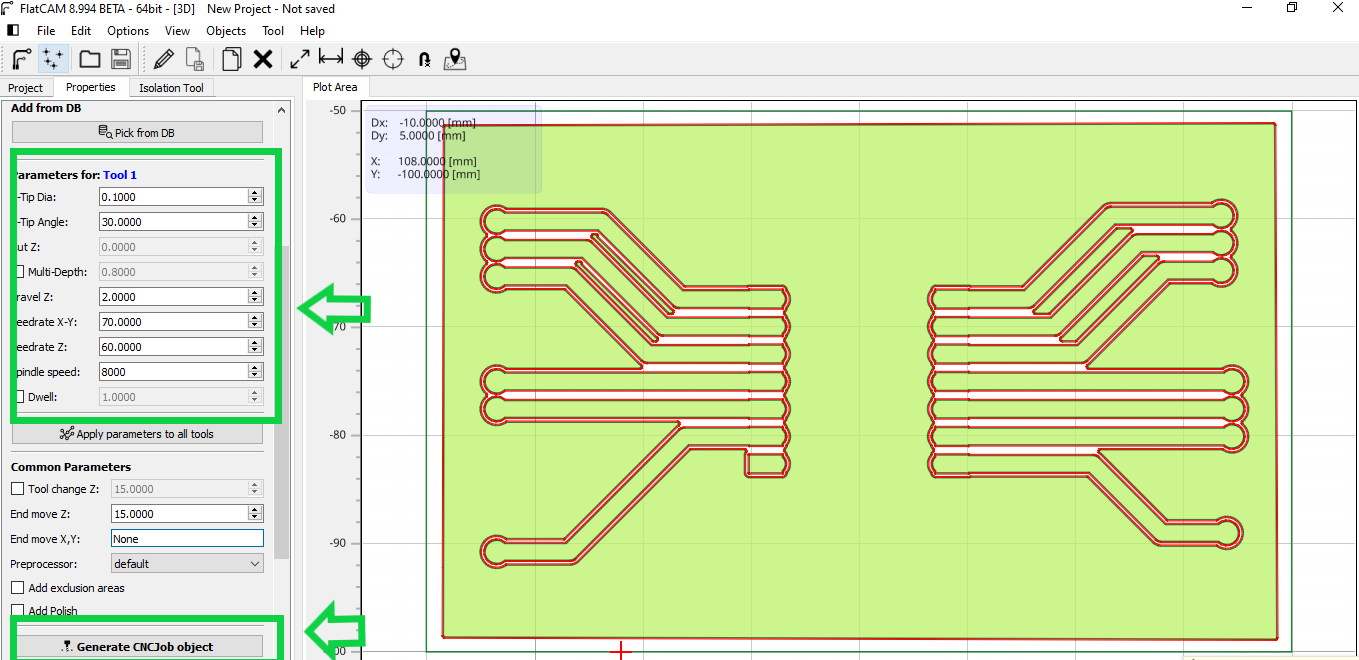
Task: Copy object using the pages icon
Action: click(x=232, y=59)
